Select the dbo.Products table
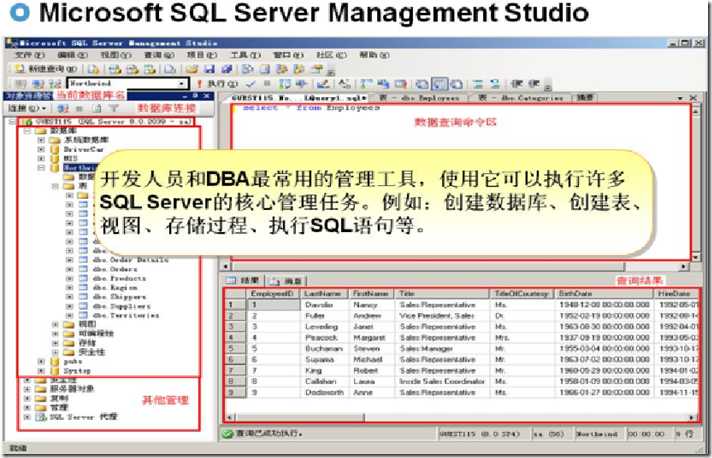The image size is (712, 458). (x=119, y=278)
